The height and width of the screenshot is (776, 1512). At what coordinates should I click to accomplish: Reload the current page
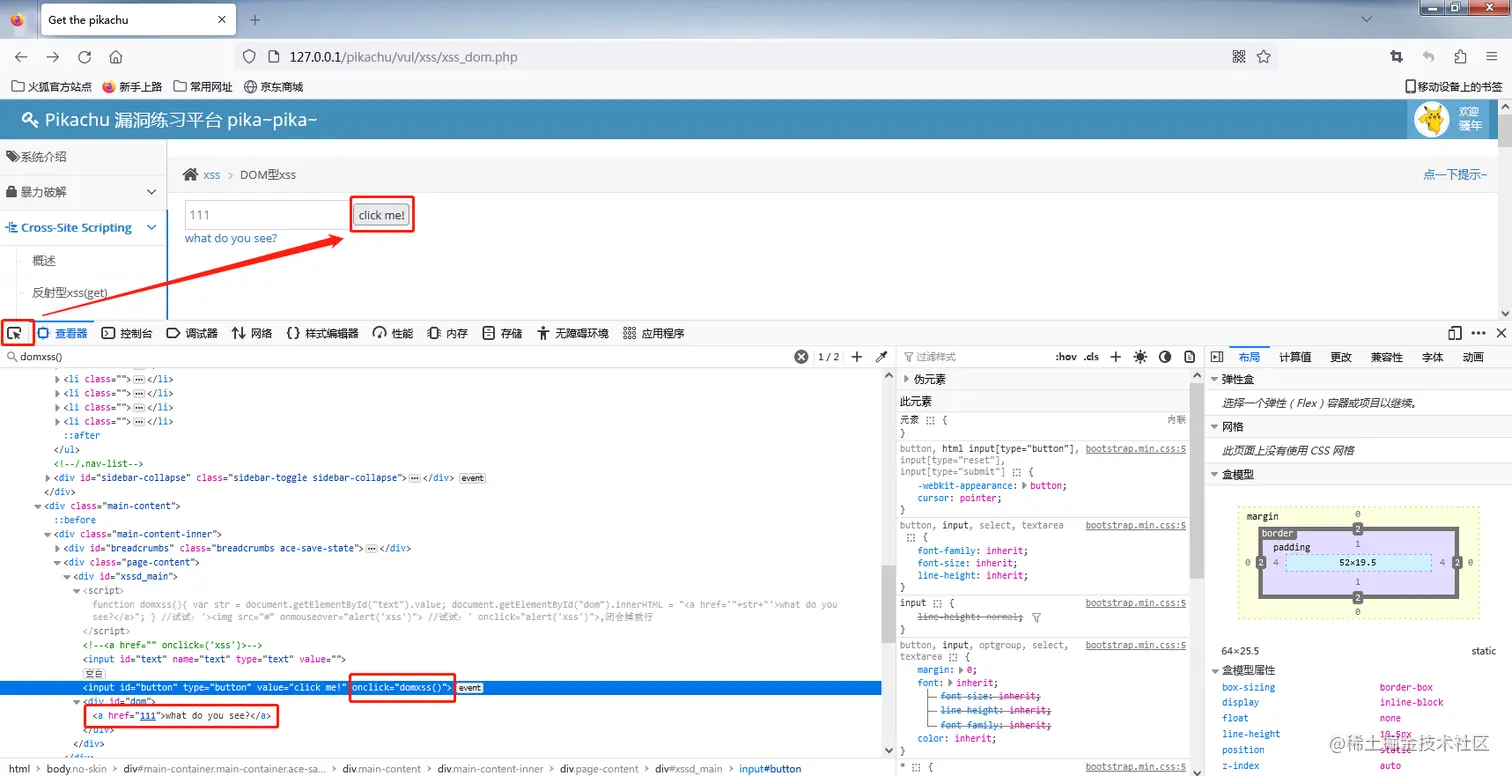(x=85, y=57)
